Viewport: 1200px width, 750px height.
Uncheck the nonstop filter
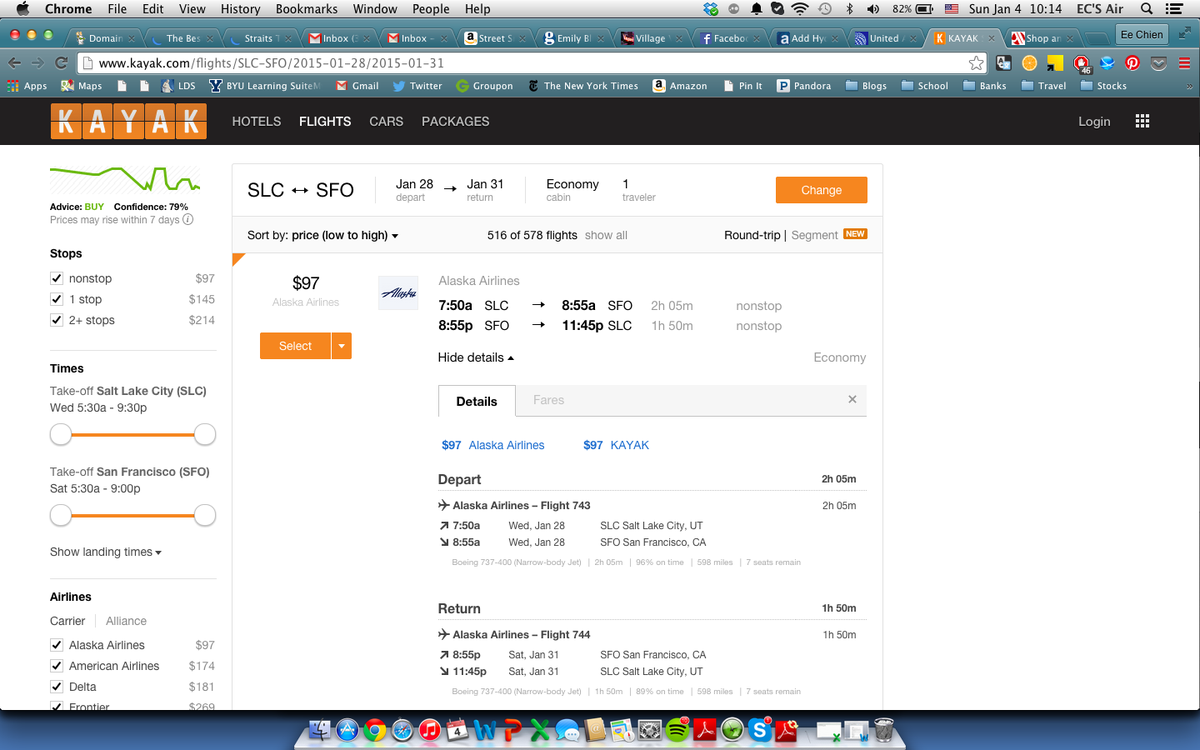[x=57, y=278]
